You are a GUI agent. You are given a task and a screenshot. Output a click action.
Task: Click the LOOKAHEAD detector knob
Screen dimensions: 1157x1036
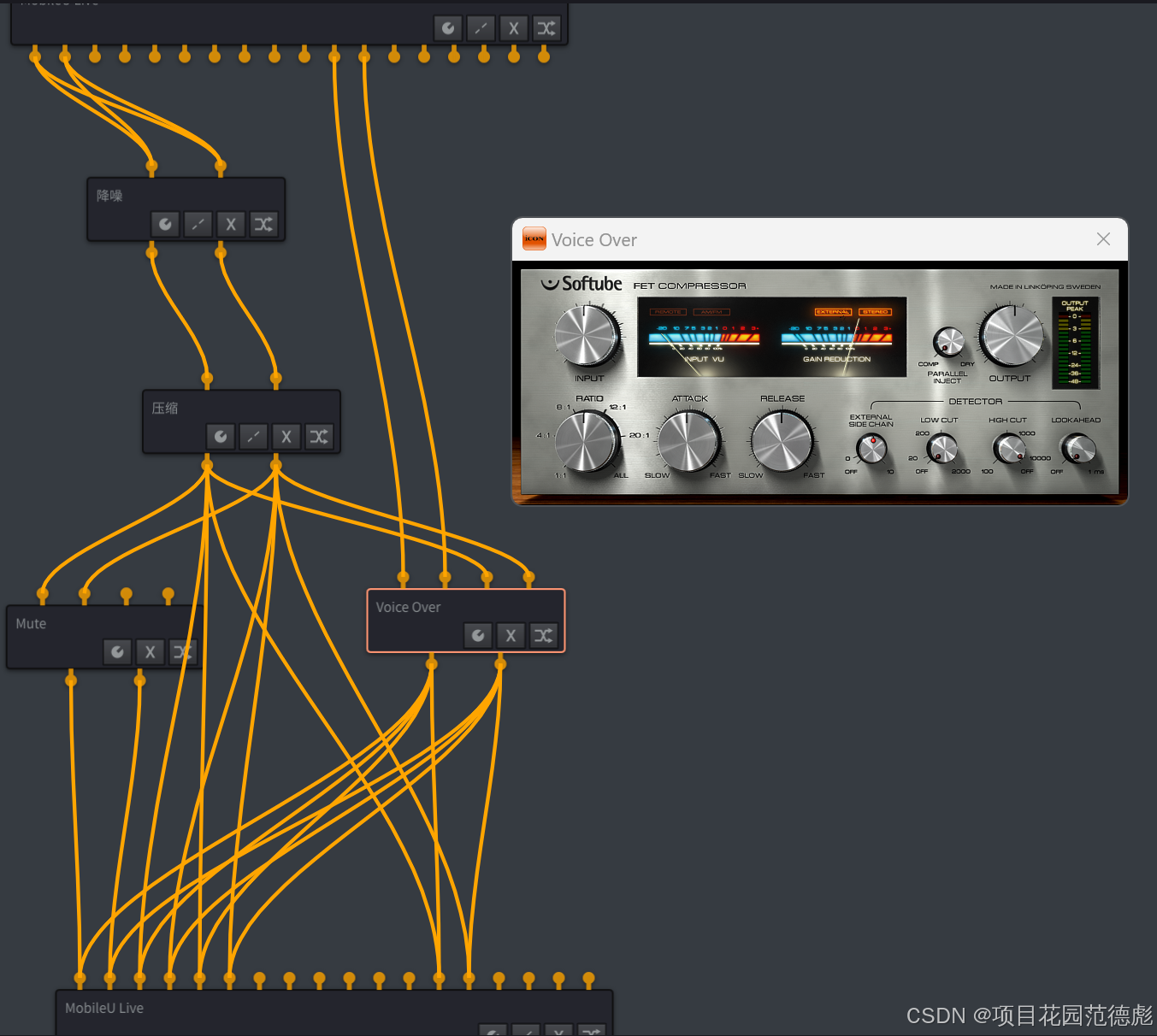click(x=1077, y=448)
